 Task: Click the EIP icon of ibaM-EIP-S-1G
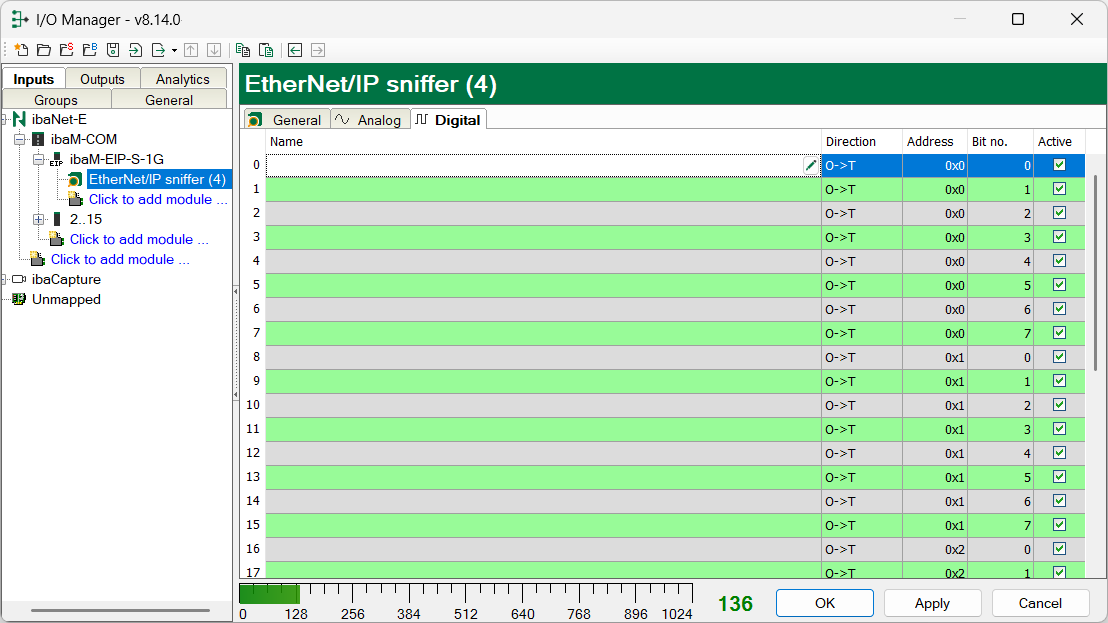[x=57, y=160]
